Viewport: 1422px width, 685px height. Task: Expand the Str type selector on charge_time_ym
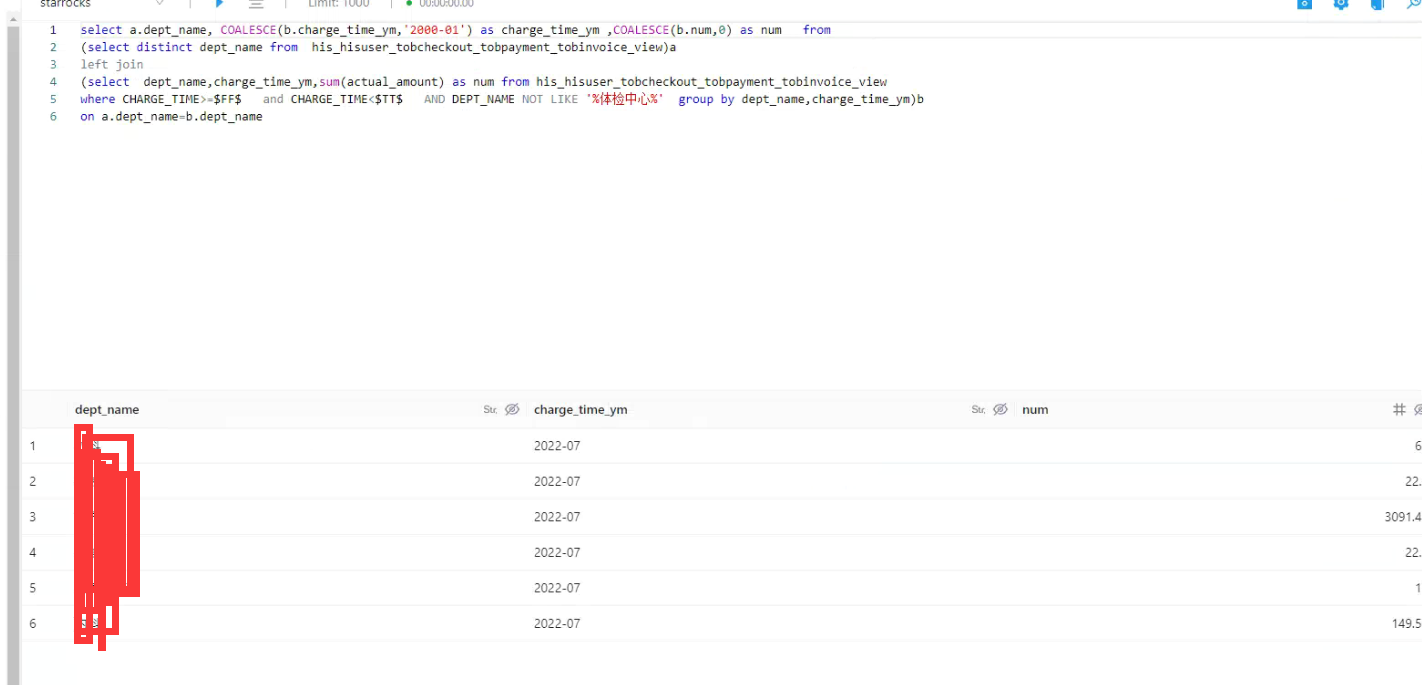(x=977, y=409)
